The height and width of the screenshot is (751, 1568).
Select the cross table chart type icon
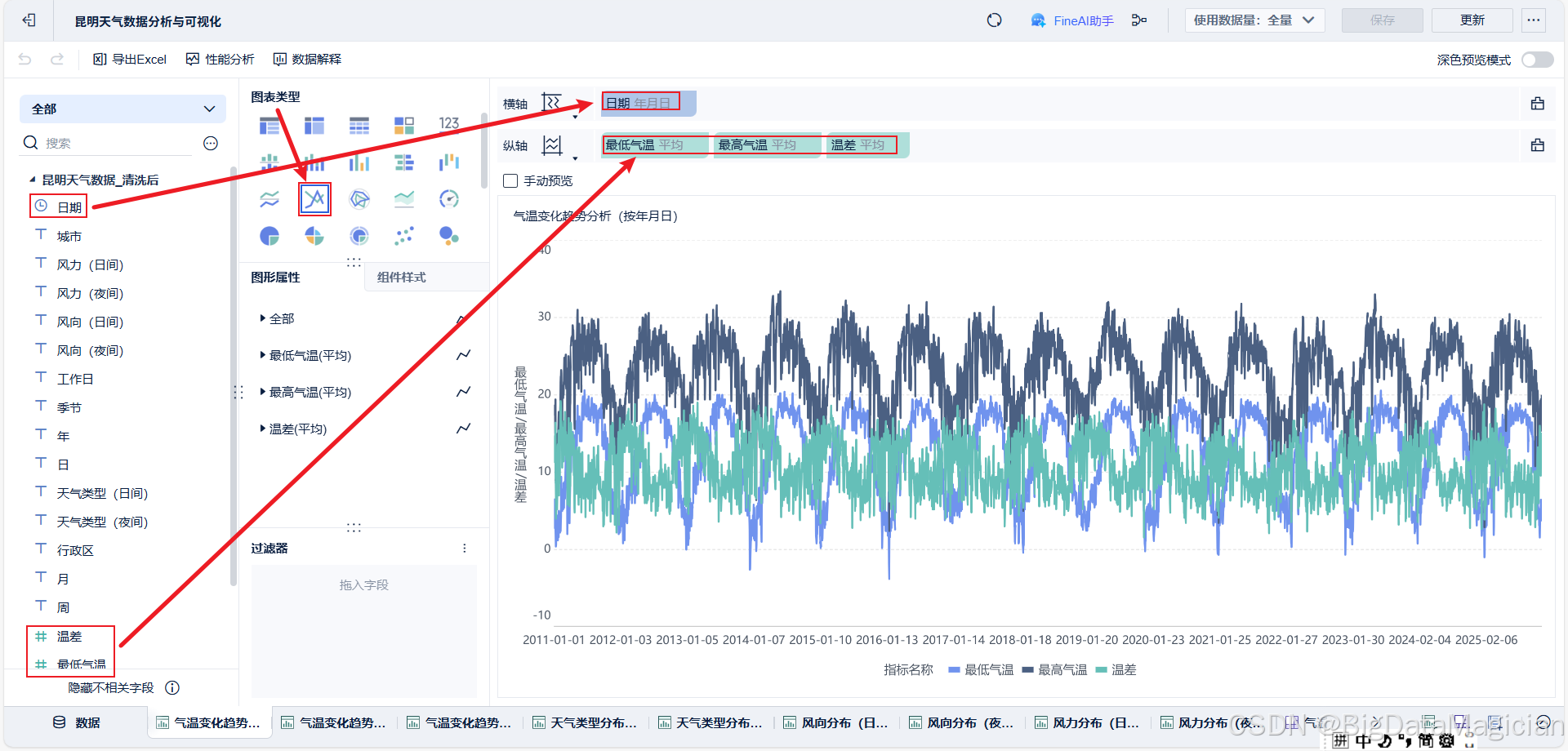(x=314, y=125)
